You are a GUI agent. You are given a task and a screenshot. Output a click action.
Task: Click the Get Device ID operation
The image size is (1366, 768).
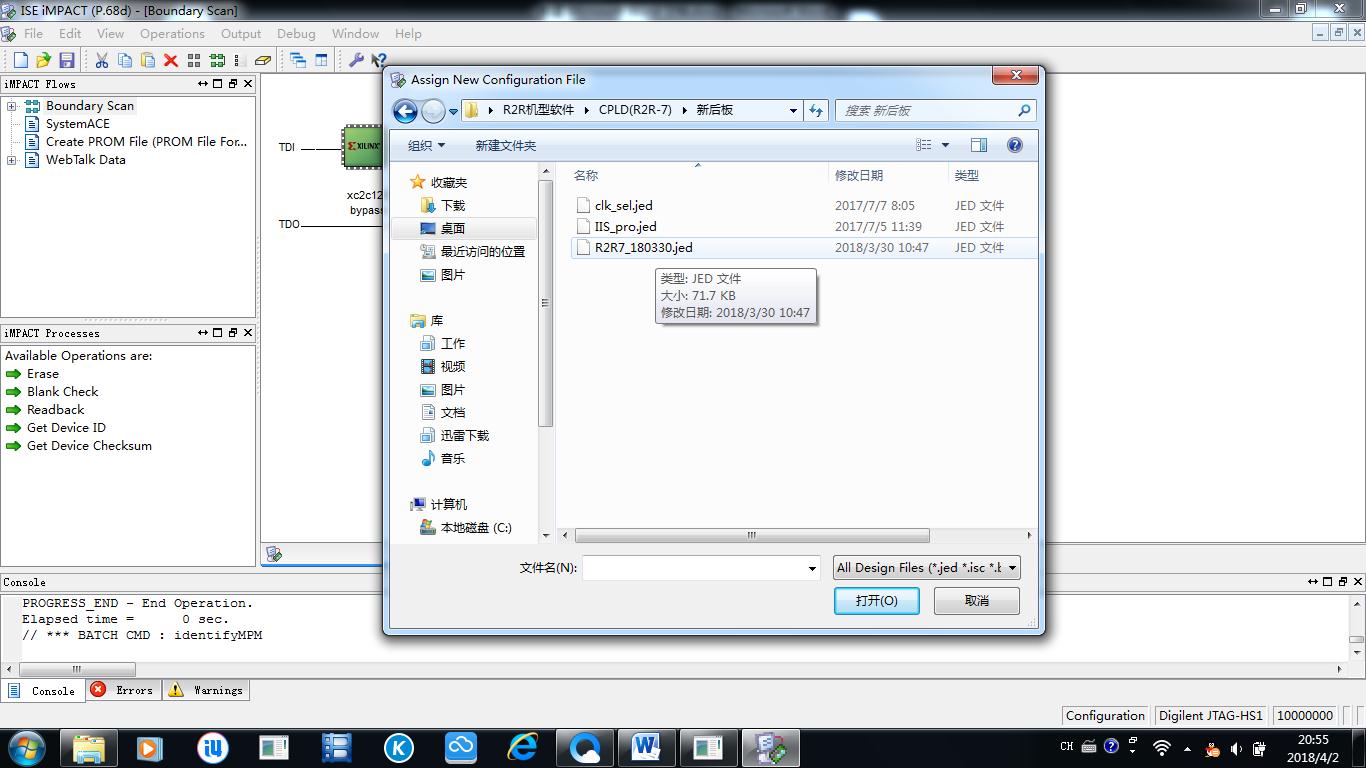[x=66, y=428]
